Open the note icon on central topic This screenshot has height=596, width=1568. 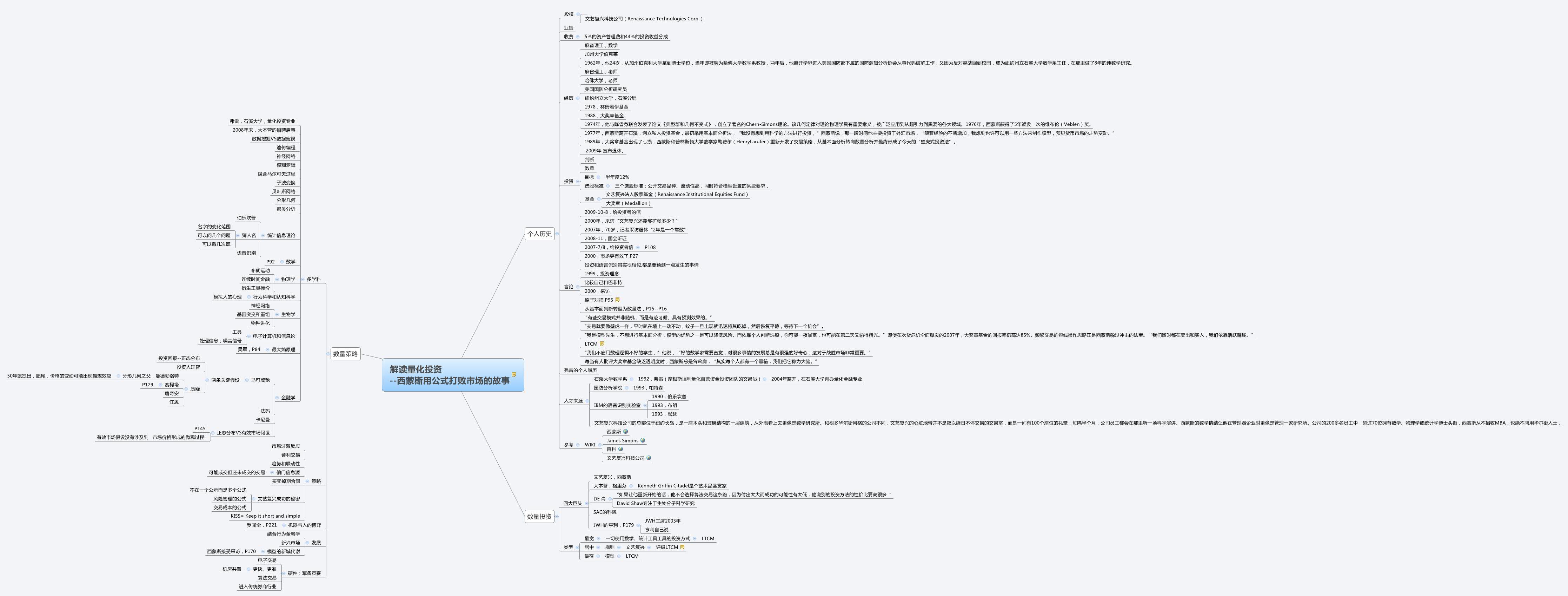514,375
